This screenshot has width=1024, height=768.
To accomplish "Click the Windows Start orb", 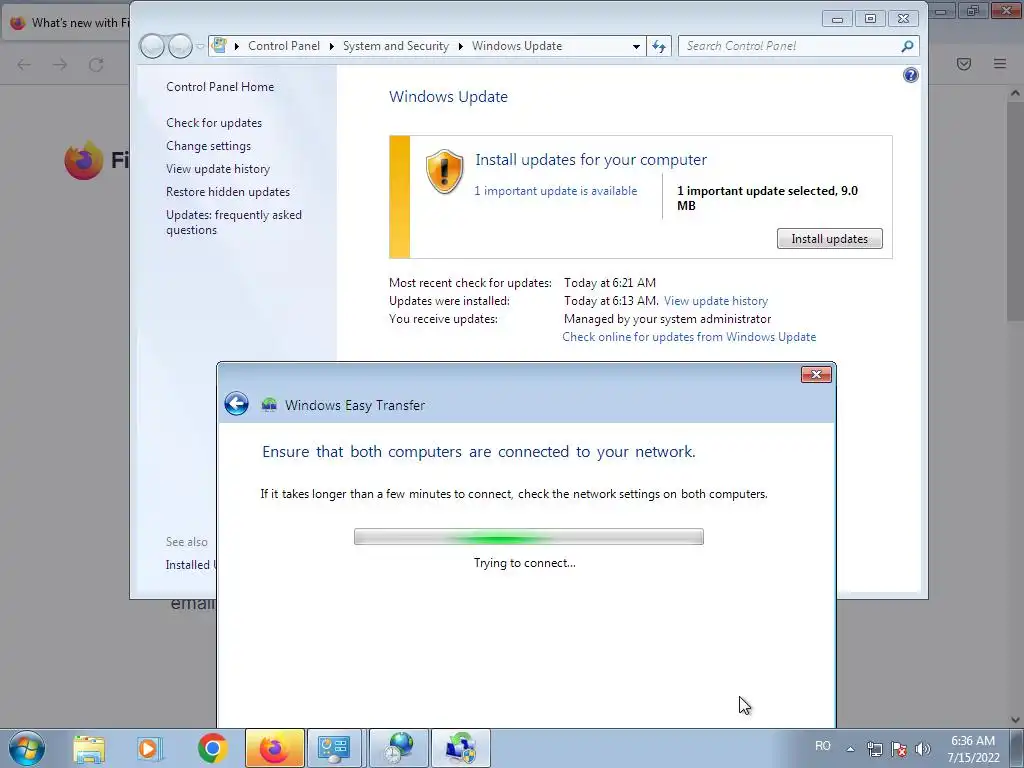I will tap(27, 748).
